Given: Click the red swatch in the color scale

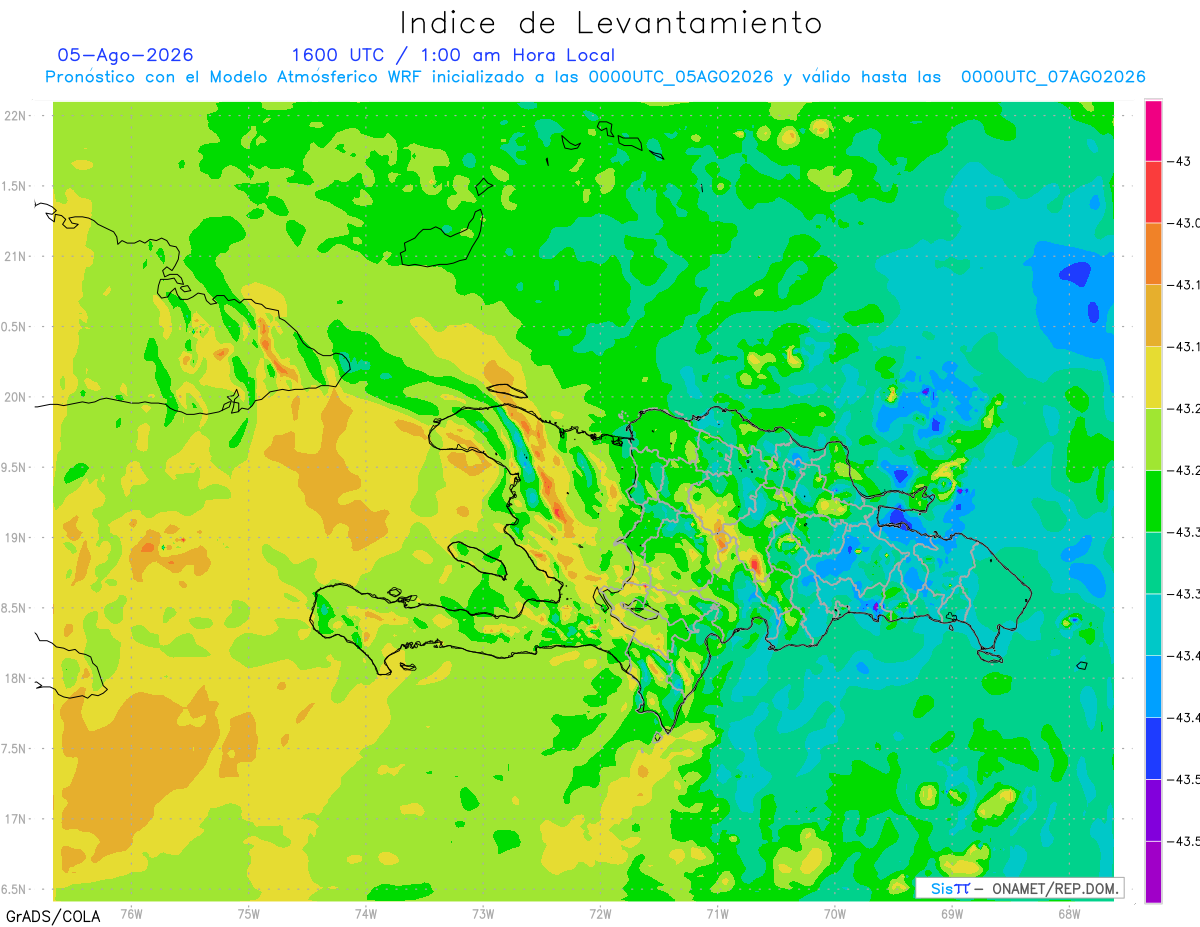Looking at the screenshot, I should 1153,192.
